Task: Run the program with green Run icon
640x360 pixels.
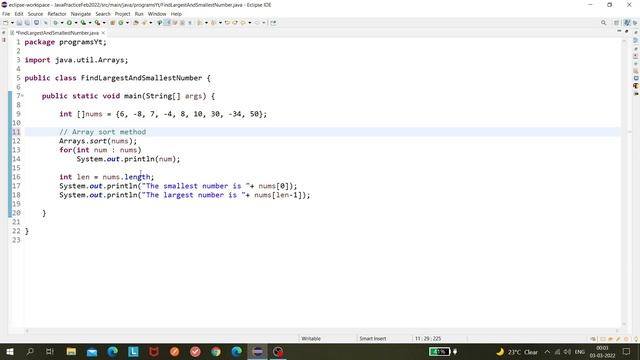Action: (69, 23)
